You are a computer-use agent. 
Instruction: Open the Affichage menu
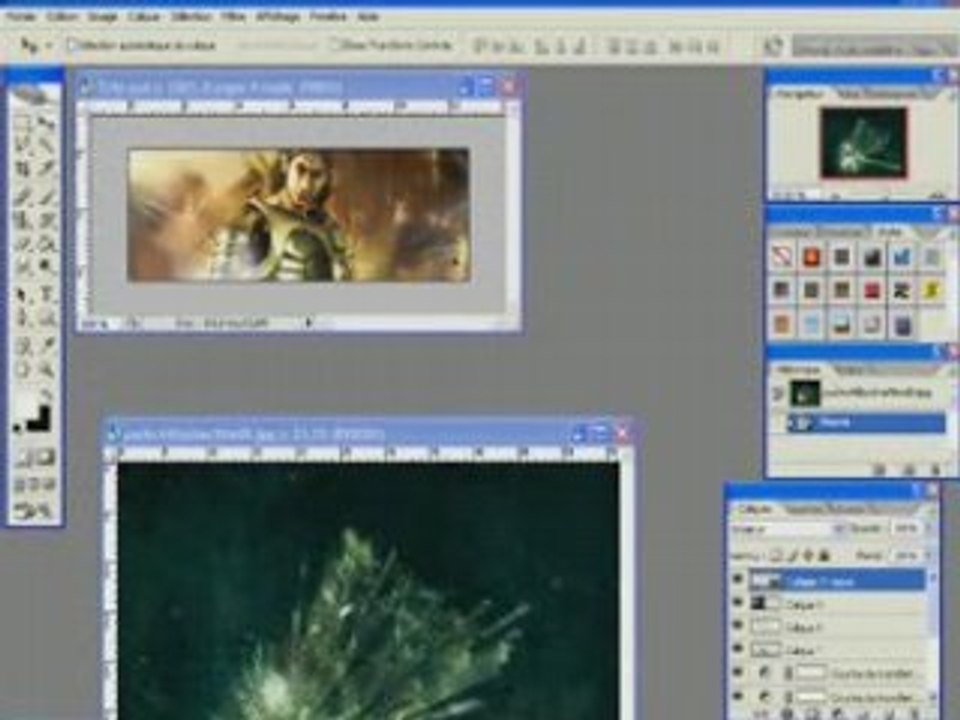pyautogui.click(x=278, y=17)
